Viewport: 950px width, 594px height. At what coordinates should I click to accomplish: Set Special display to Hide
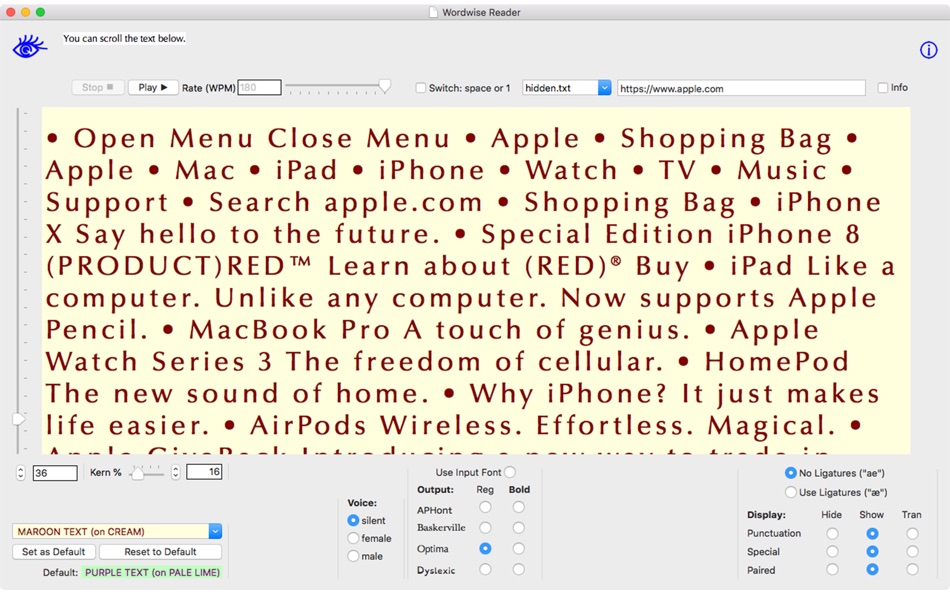tap(832, 552)
